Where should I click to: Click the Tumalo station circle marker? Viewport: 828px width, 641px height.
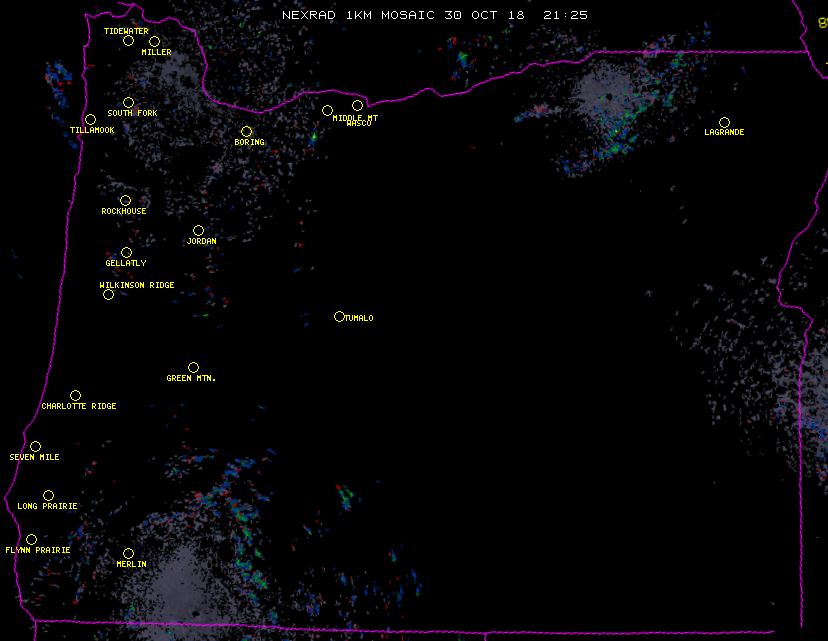pos(339,316)
